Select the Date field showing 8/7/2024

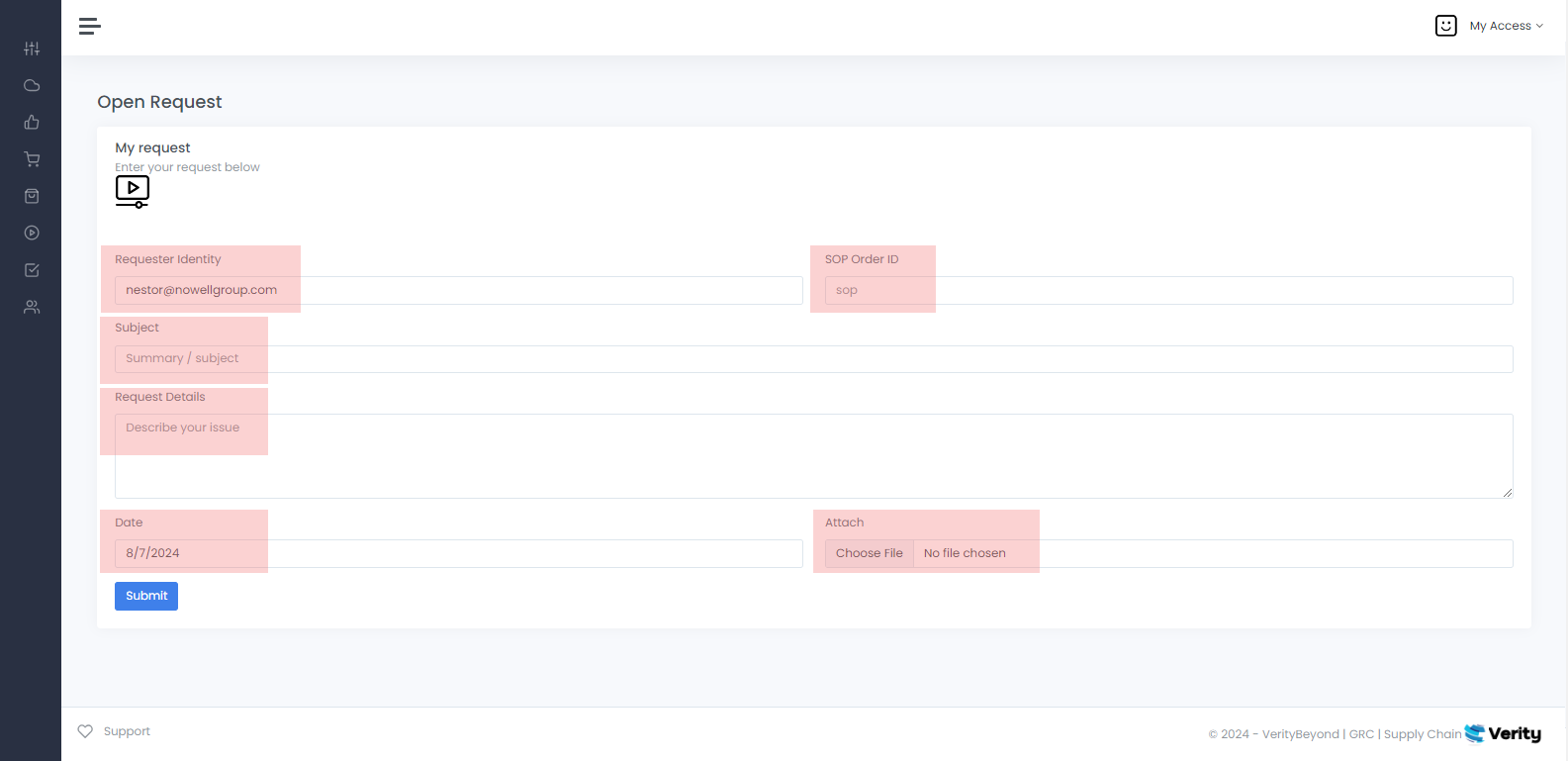coord(458,553)
